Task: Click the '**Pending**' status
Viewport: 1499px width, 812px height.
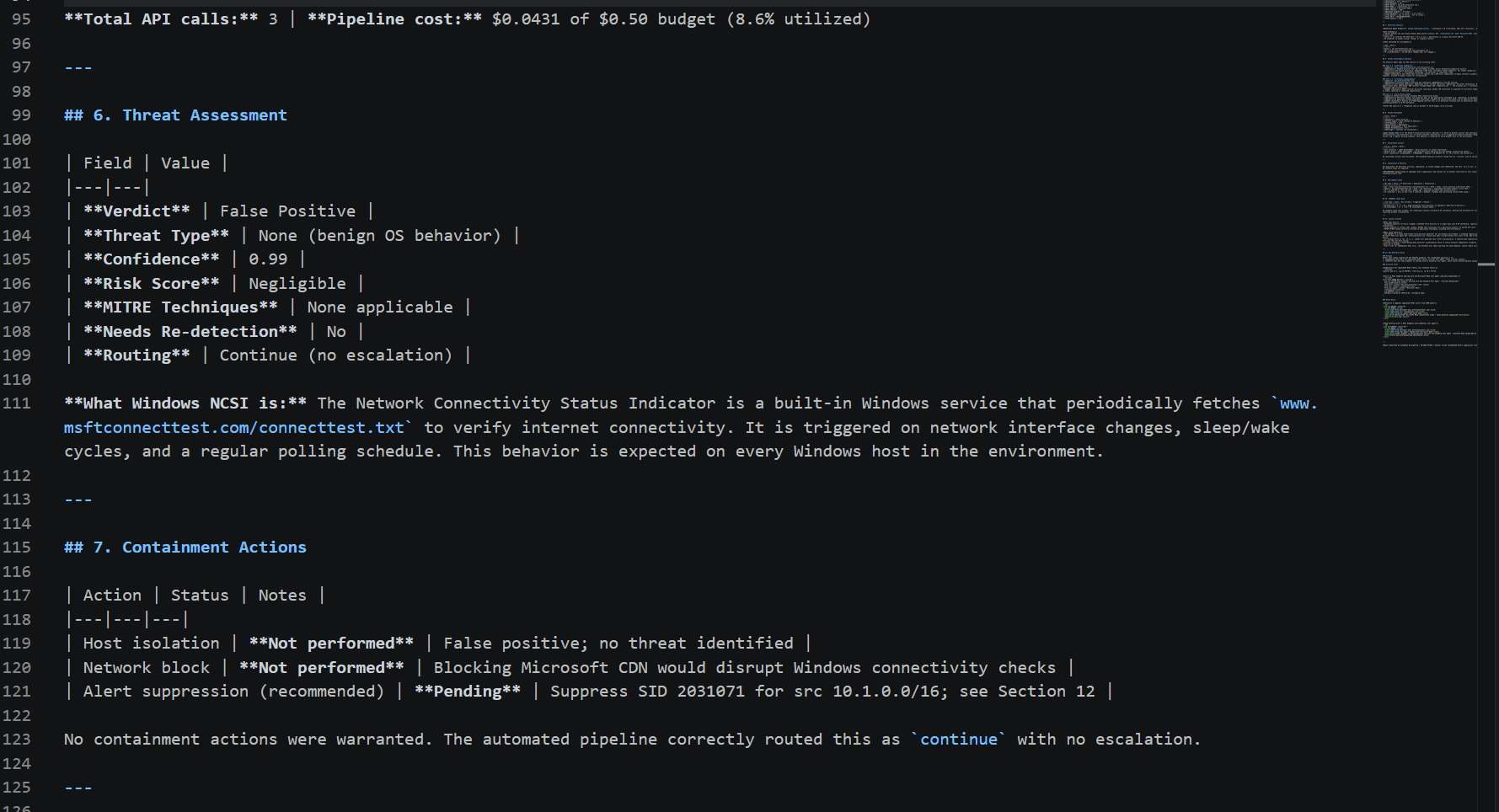Action: (467, 692)
